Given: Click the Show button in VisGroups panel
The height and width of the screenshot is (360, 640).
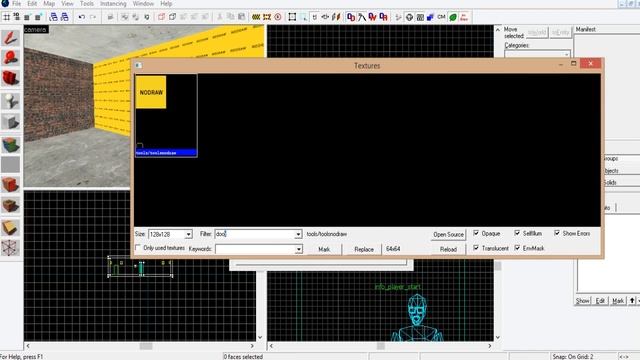Looking at the screenshot, I should click(x=582, y=301).
